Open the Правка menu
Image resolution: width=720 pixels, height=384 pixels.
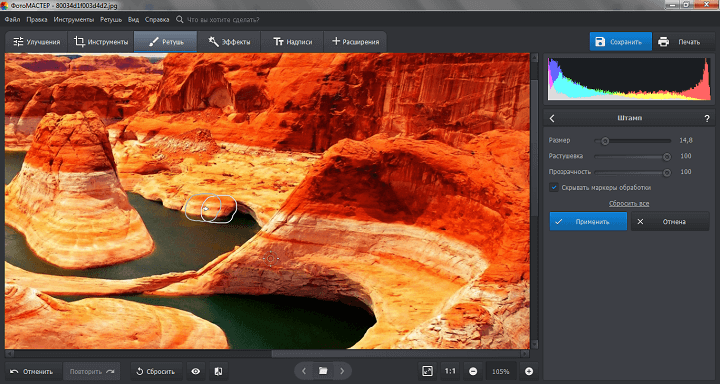pos(37,20)
